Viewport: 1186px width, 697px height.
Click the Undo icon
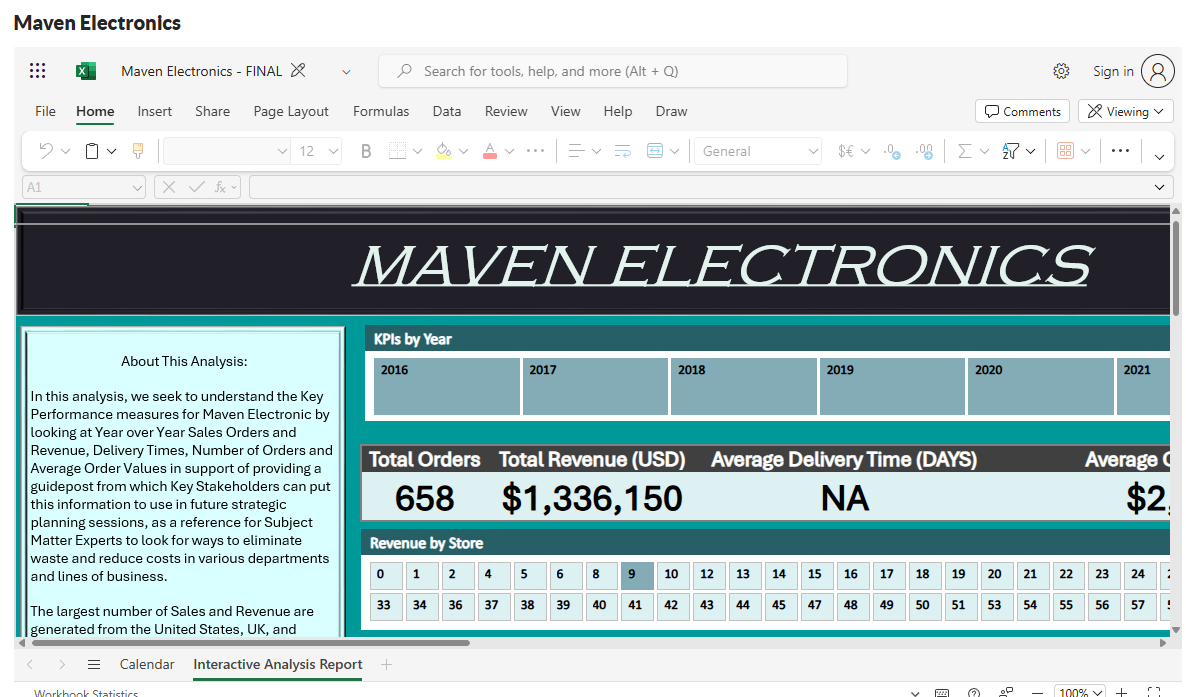(47, 150)
